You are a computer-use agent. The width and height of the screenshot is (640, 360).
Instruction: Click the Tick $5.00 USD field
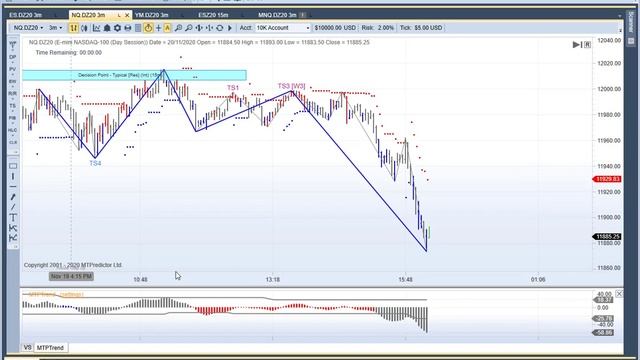click(x=421, y=28)
